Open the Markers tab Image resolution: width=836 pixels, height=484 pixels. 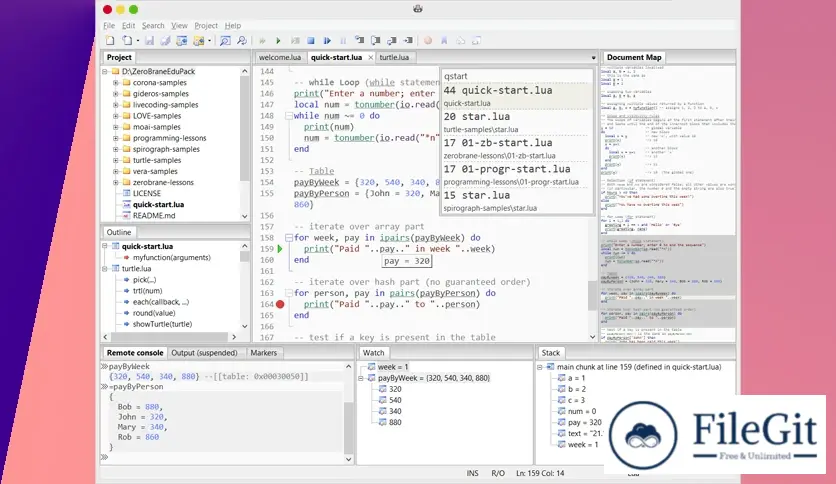click(x=263, y=353)
